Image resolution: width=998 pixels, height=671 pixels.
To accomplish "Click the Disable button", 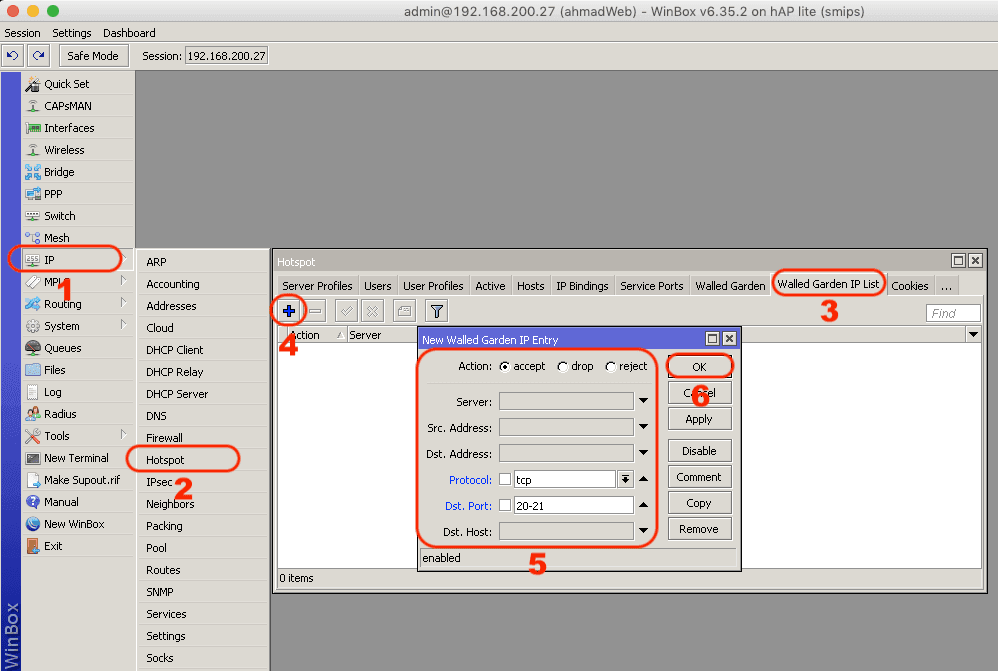I will tap(699, 451).
